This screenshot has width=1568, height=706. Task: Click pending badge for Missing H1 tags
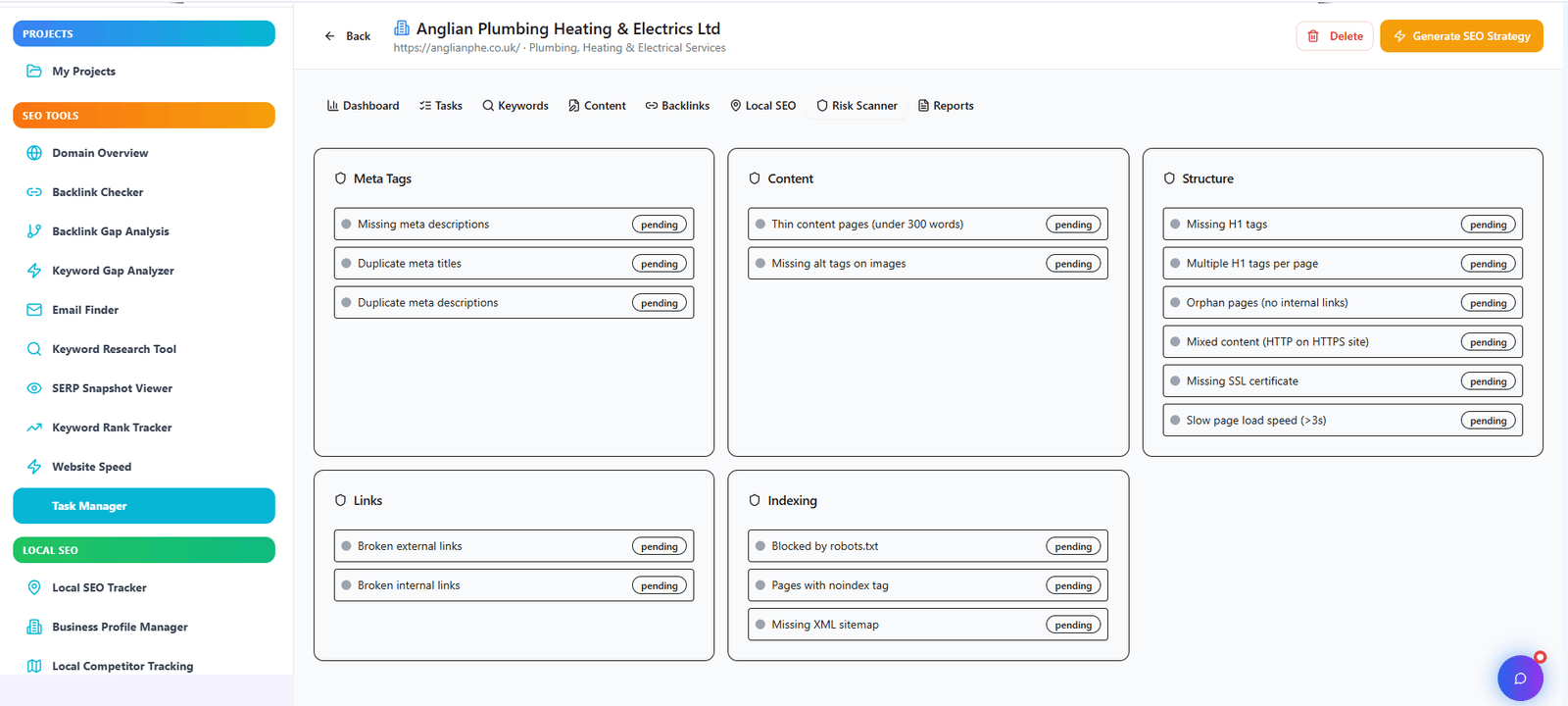pos(1489,225)
